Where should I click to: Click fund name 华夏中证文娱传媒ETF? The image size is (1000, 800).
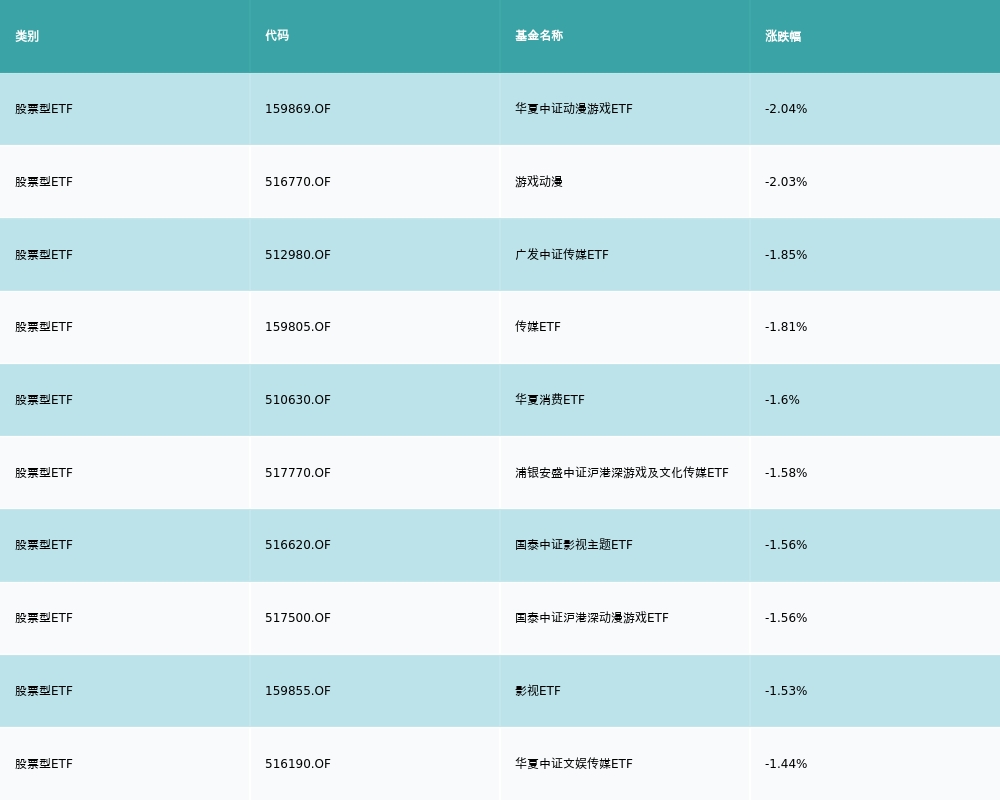pyautogui.click(x=574, y=764)
